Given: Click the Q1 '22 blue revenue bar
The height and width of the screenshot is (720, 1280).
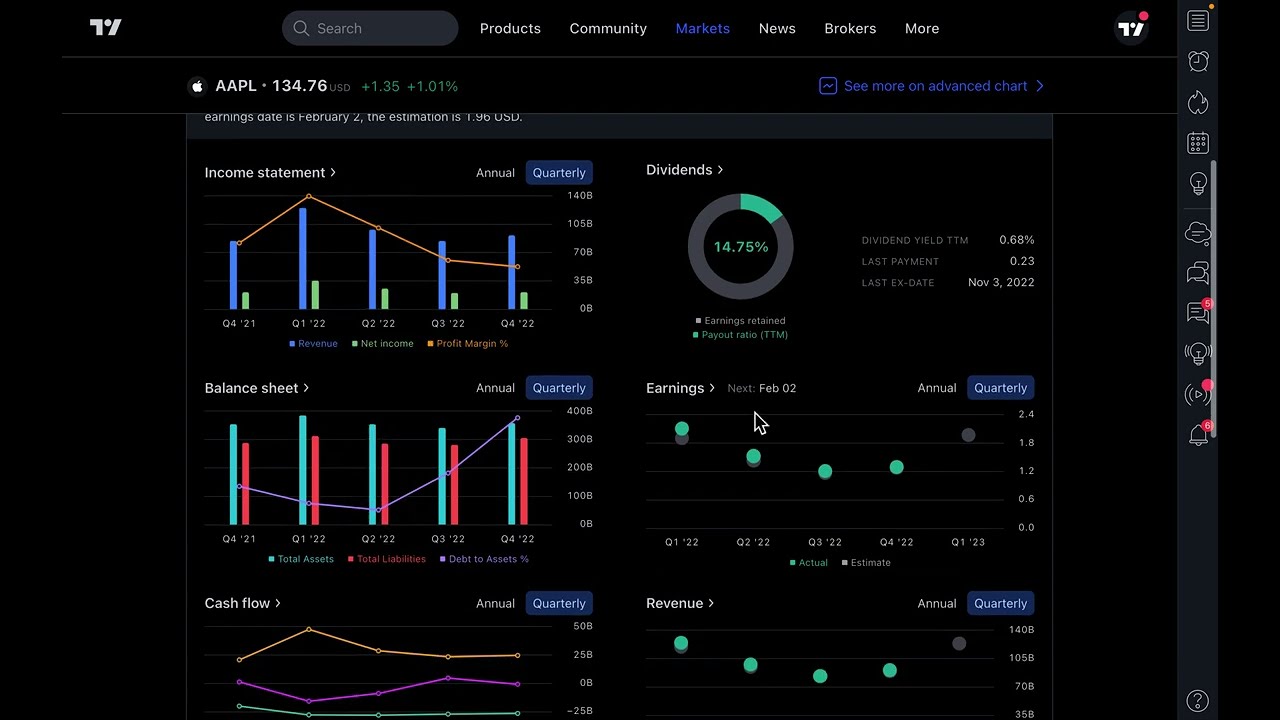Looking at the screenshot, I should 303,258.
